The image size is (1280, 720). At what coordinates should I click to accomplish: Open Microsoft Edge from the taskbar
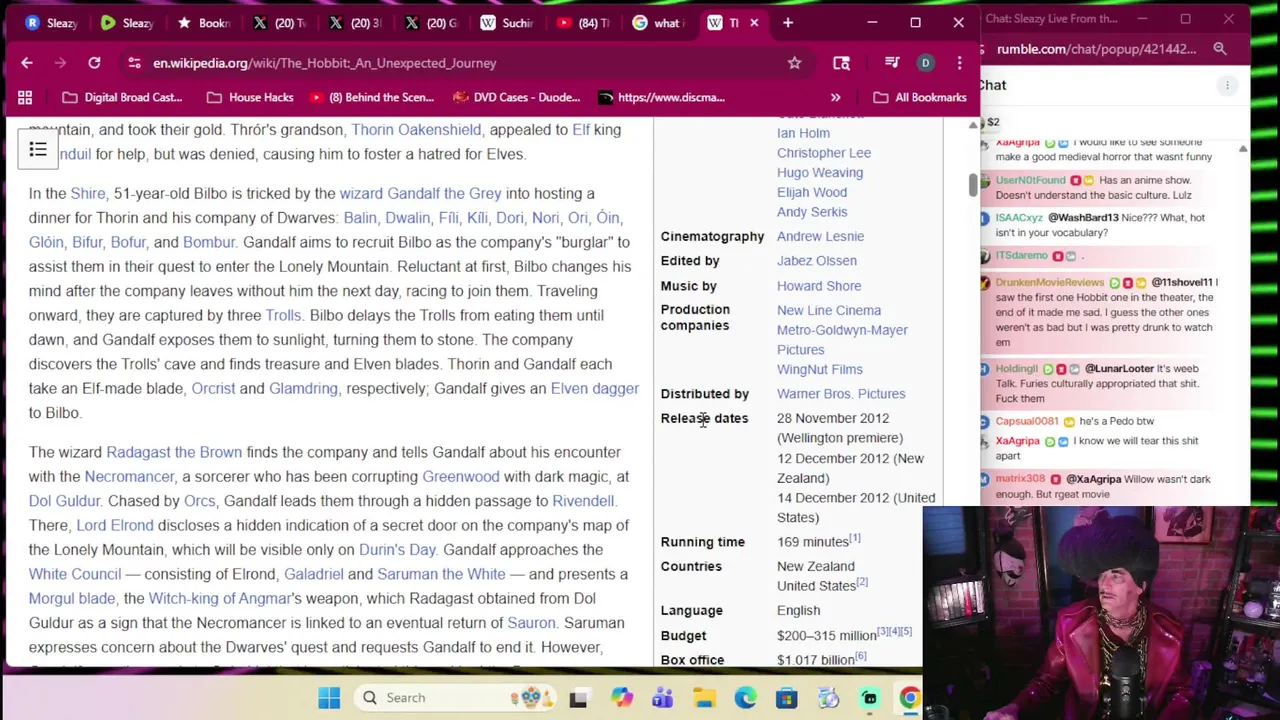tap(746, 698)
